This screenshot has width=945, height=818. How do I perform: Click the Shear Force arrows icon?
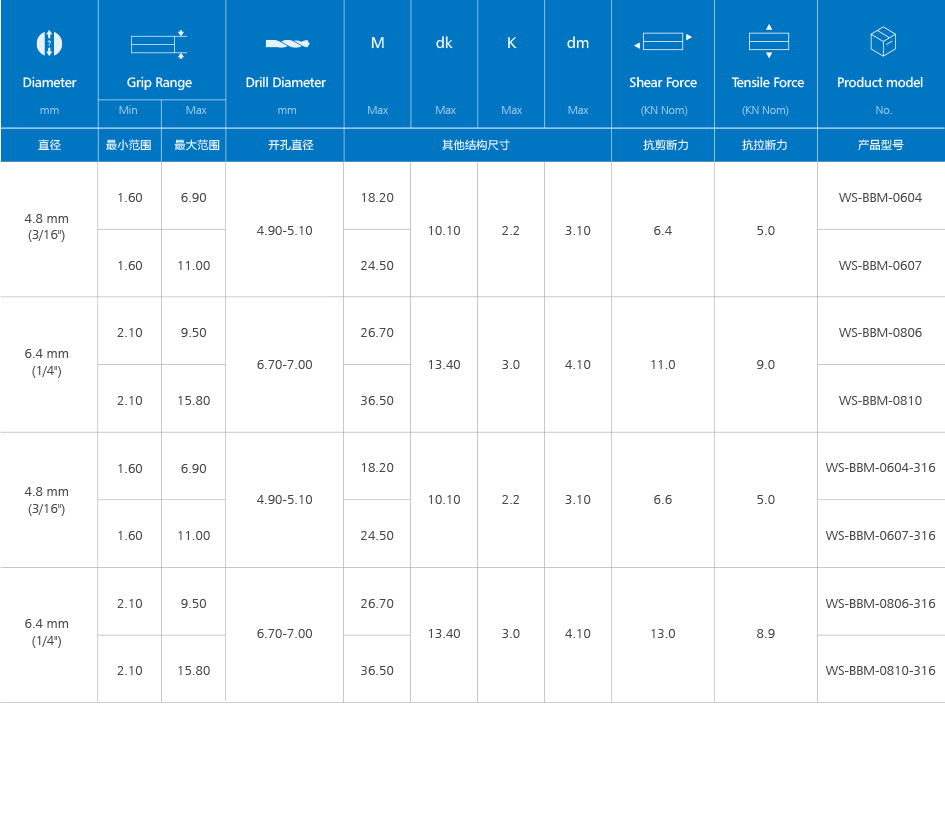point(663,42)
